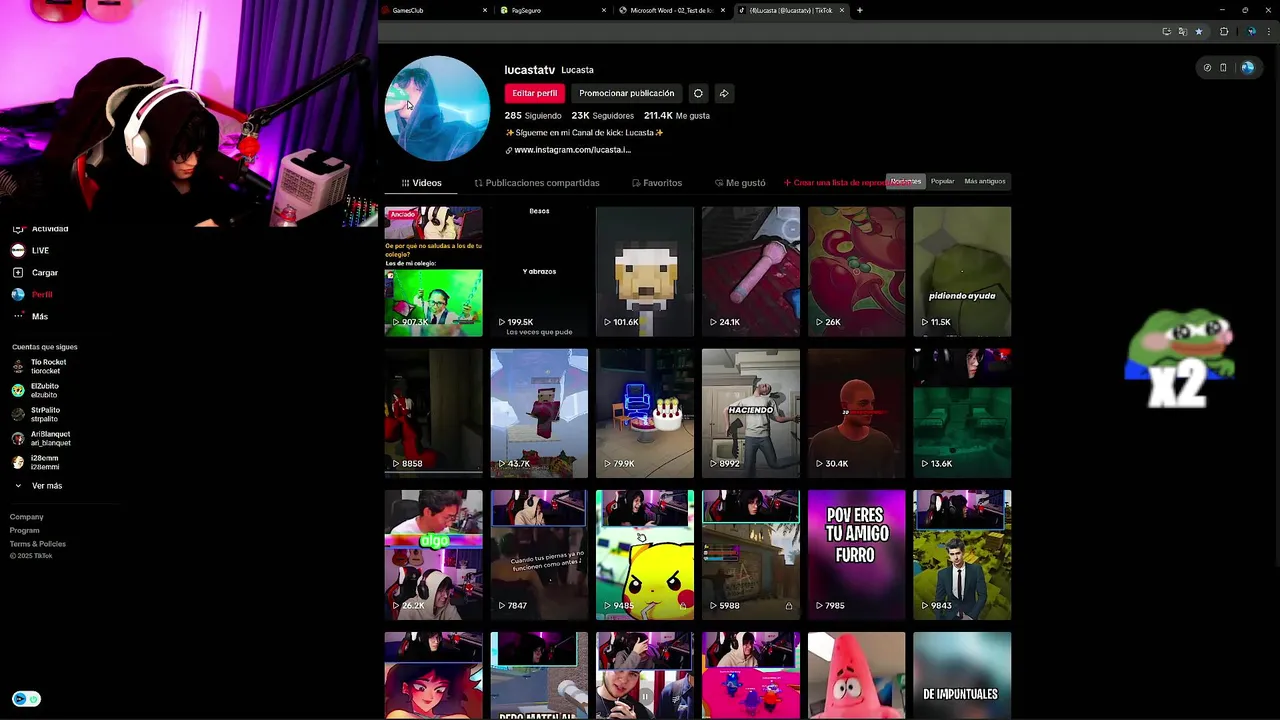The height and width of the screenshot is (720, 1280).
Task: Open the browser extensions puzzle icon
Action: coord(1224,32)
